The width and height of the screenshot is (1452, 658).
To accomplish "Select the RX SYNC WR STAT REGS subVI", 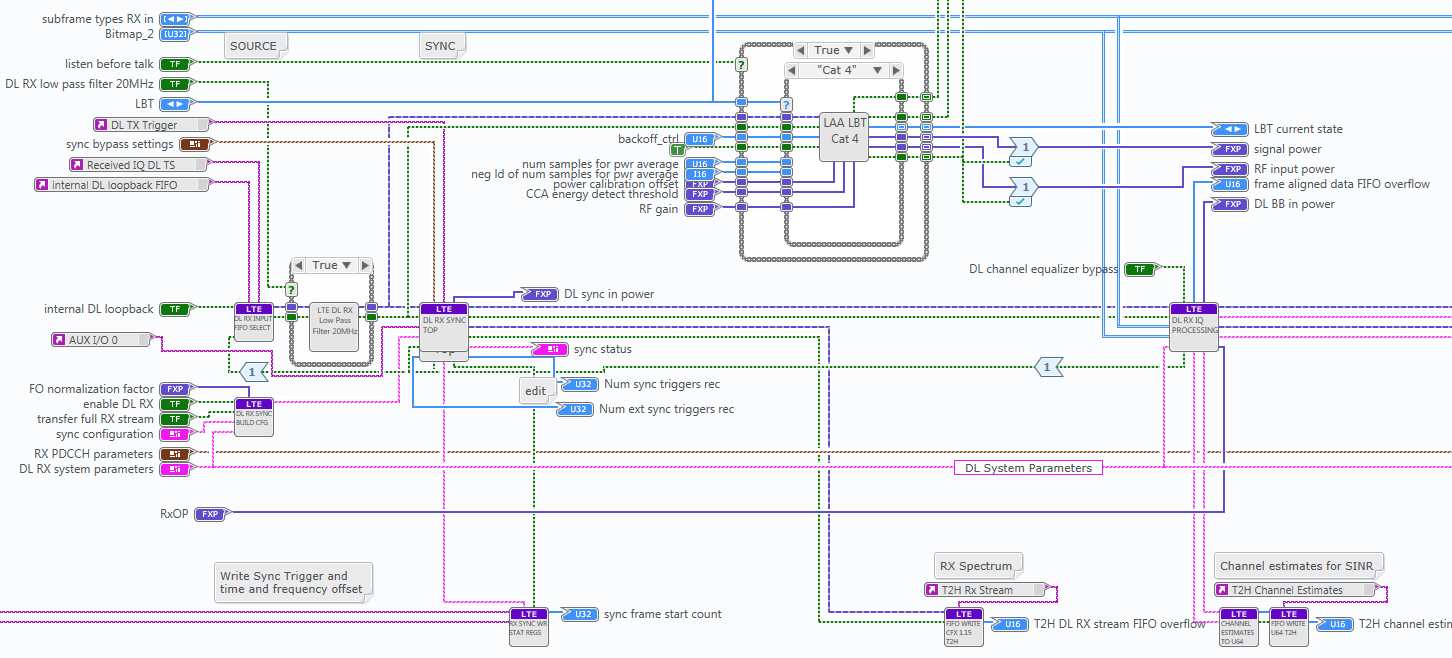I will (x=529, y=626).
